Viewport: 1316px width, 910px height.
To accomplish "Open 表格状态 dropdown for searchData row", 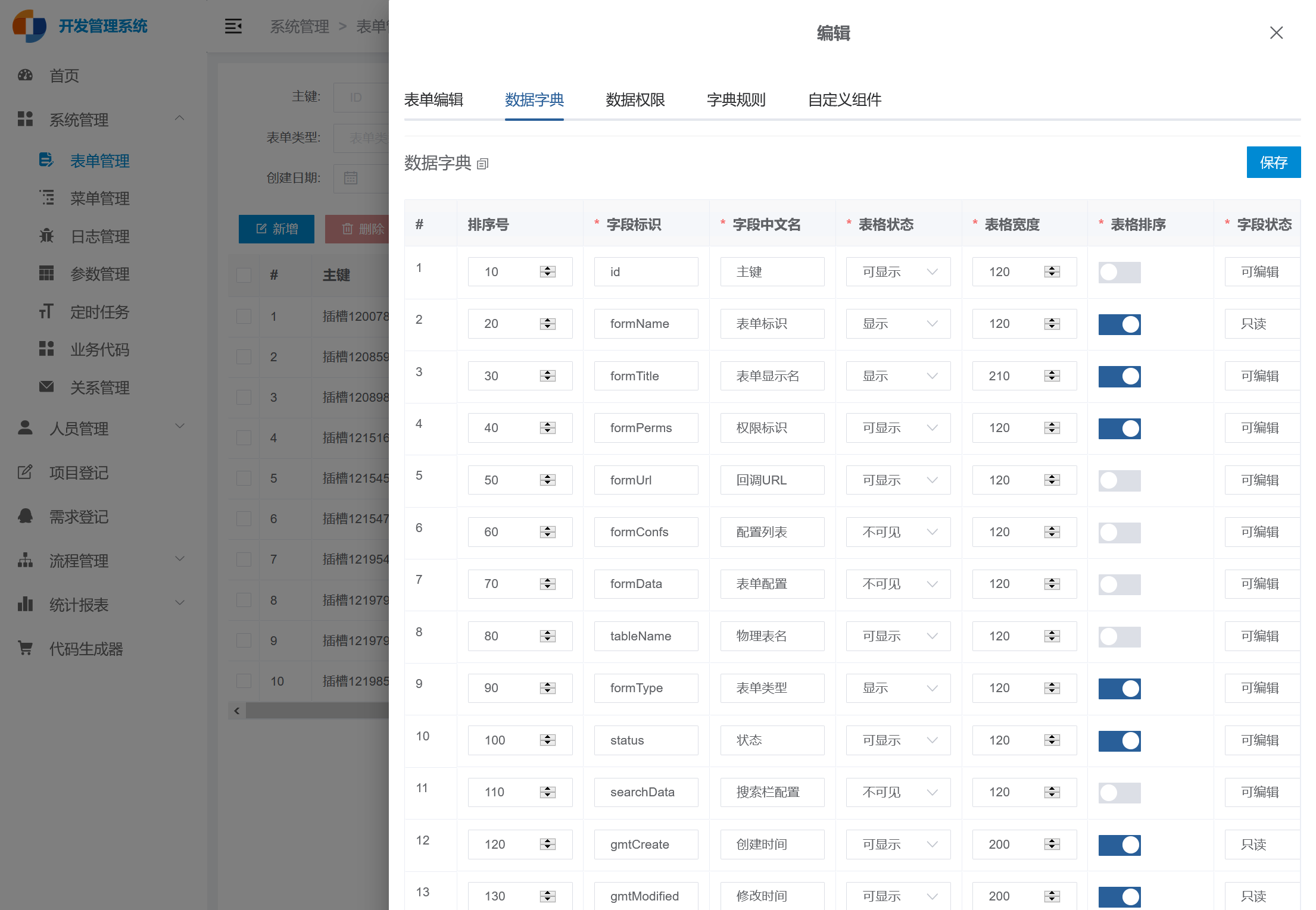I will [898, 792].
